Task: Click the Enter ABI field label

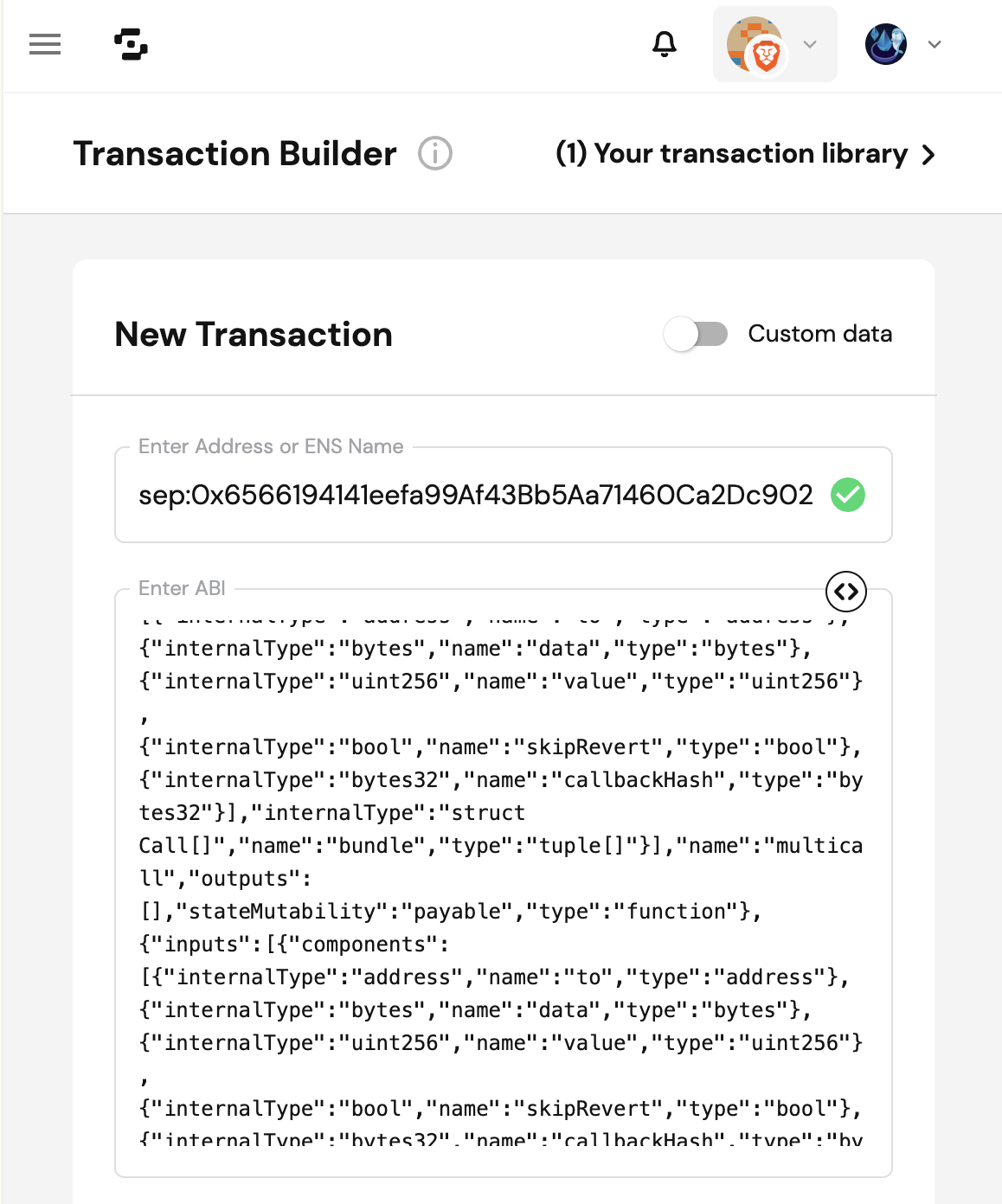Action: [182, 588]
